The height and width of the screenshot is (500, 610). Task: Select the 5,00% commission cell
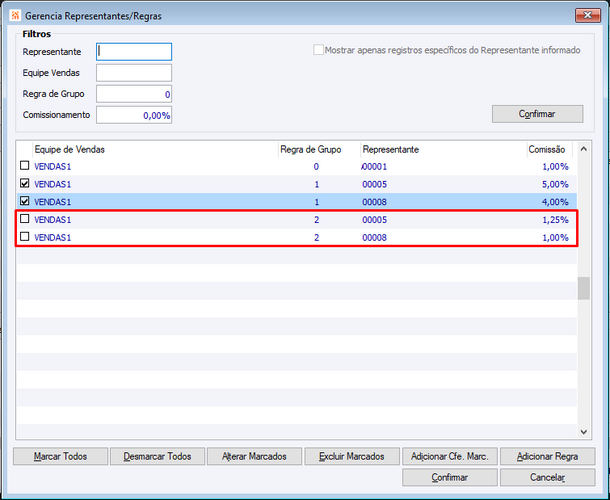tap(555, 184)
